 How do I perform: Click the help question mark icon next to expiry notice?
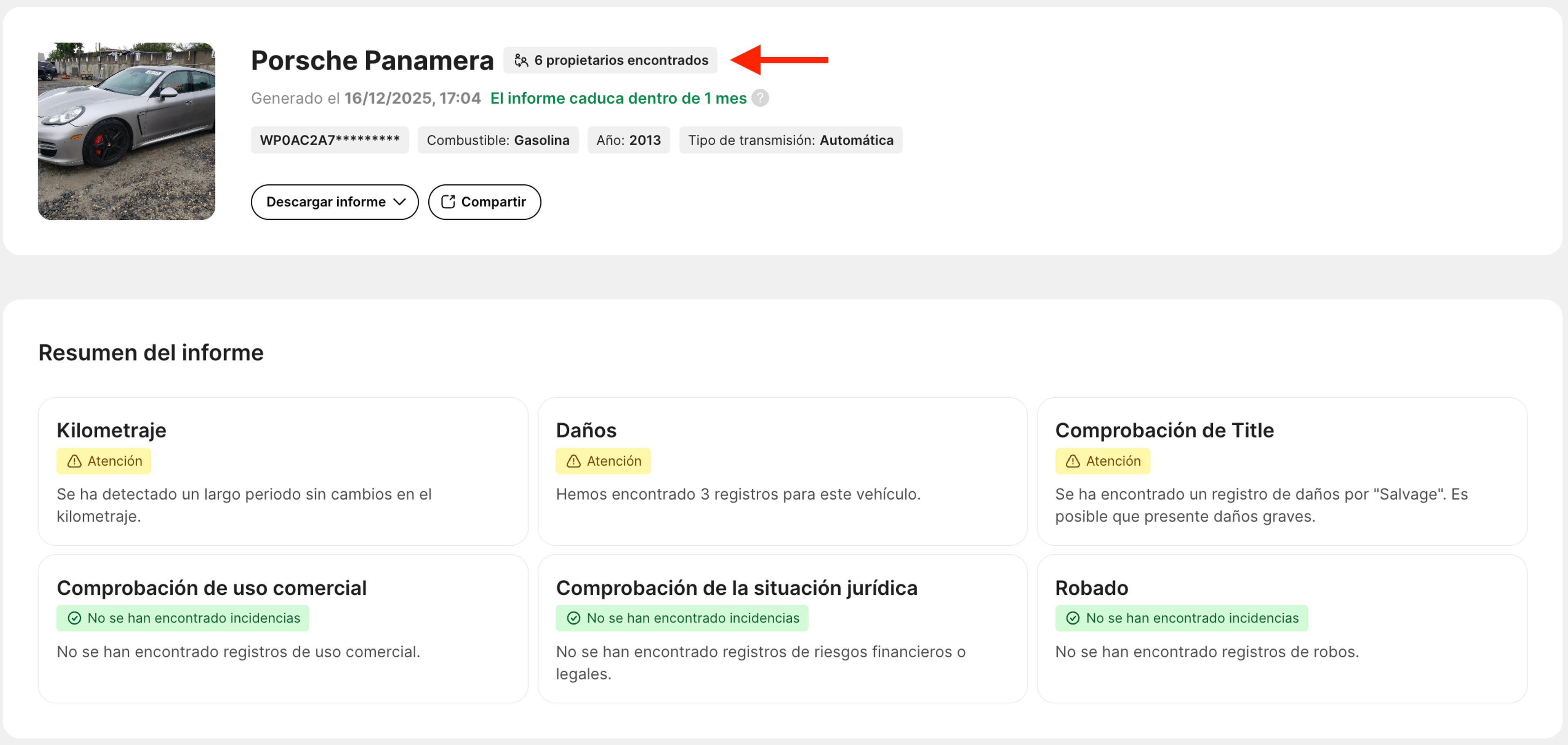[759, 98]
